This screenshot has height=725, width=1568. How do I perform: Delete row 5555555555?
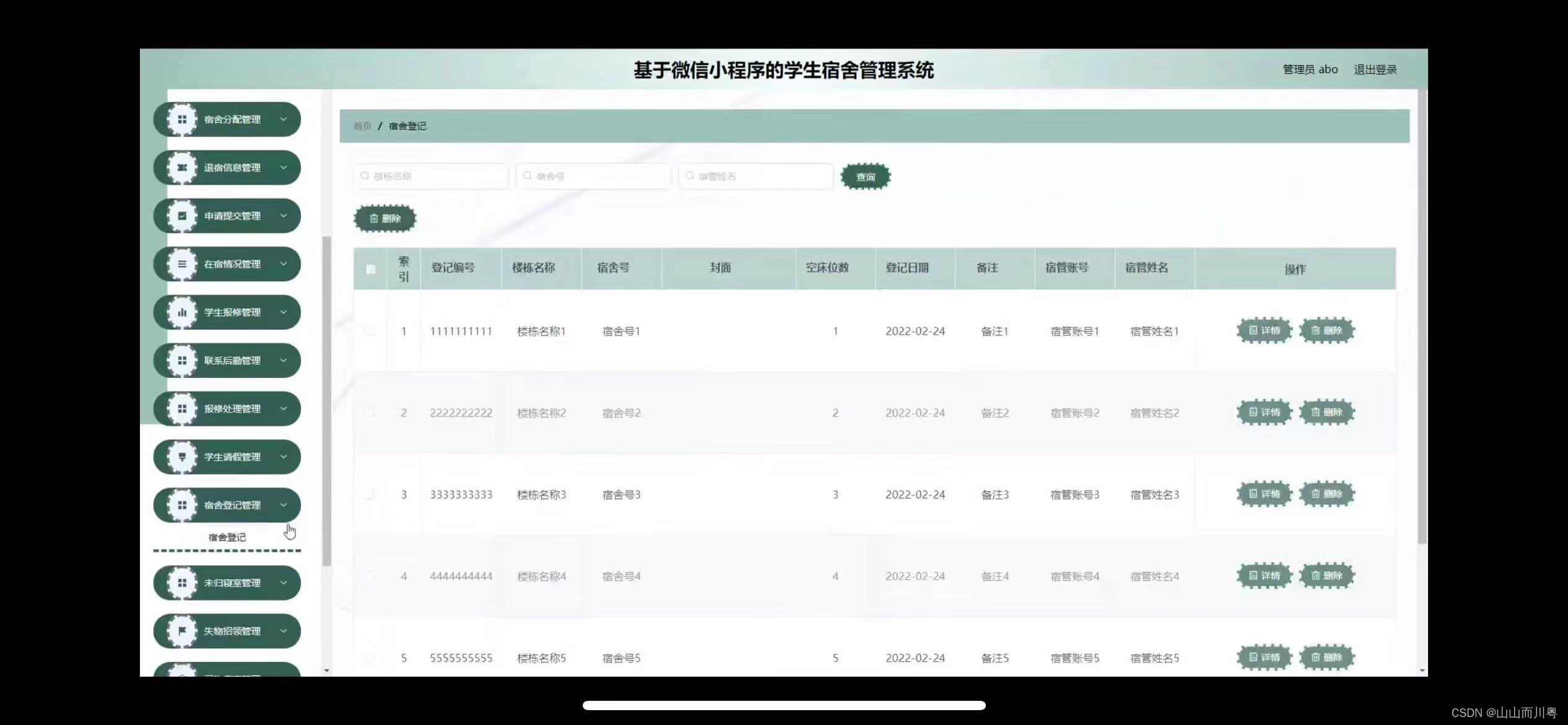click(1326, 658)
